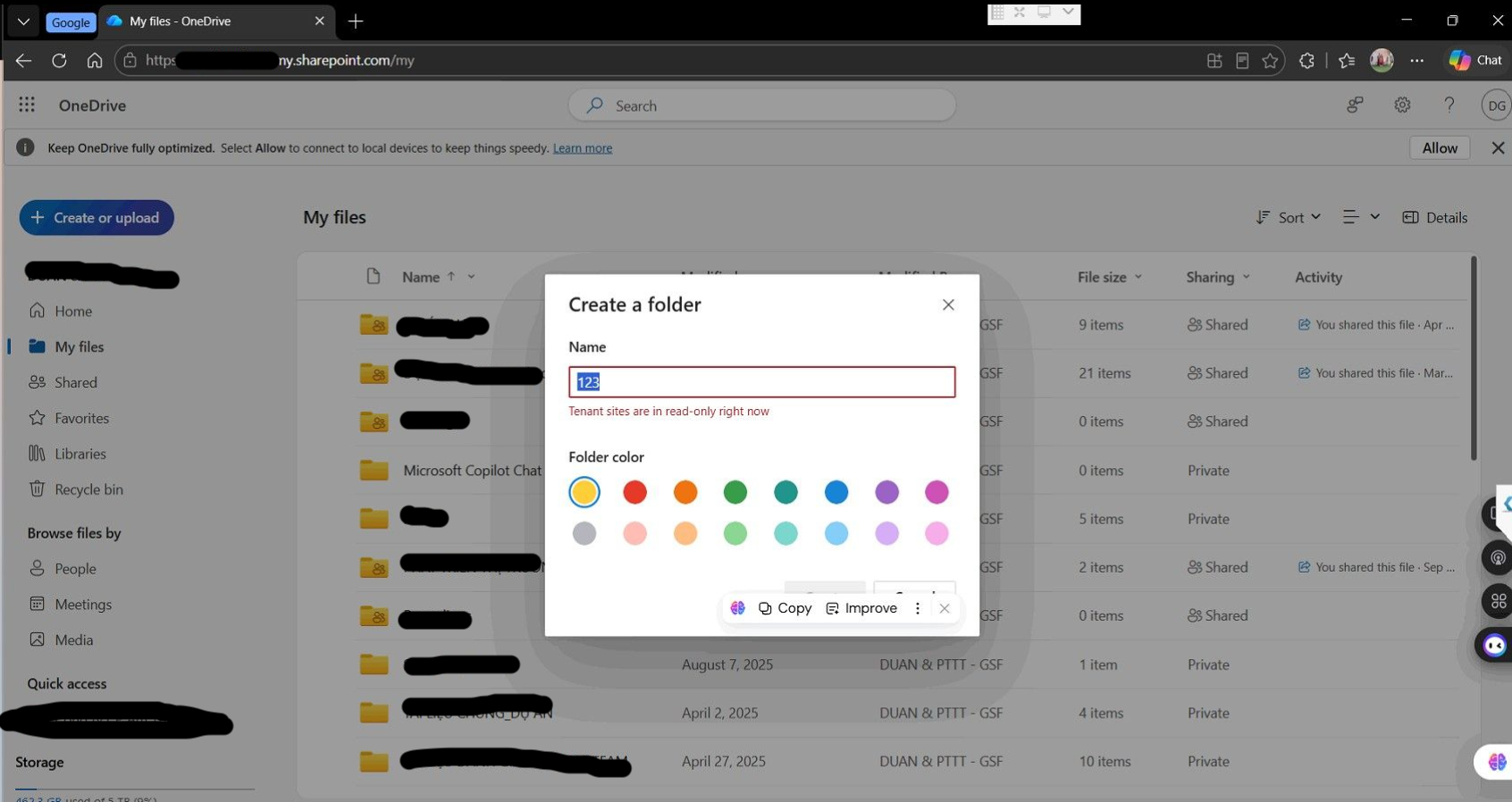Open the browser extensions puzzle icon
Screen dimensions: 1512x802
click(x=1306, y=61)
